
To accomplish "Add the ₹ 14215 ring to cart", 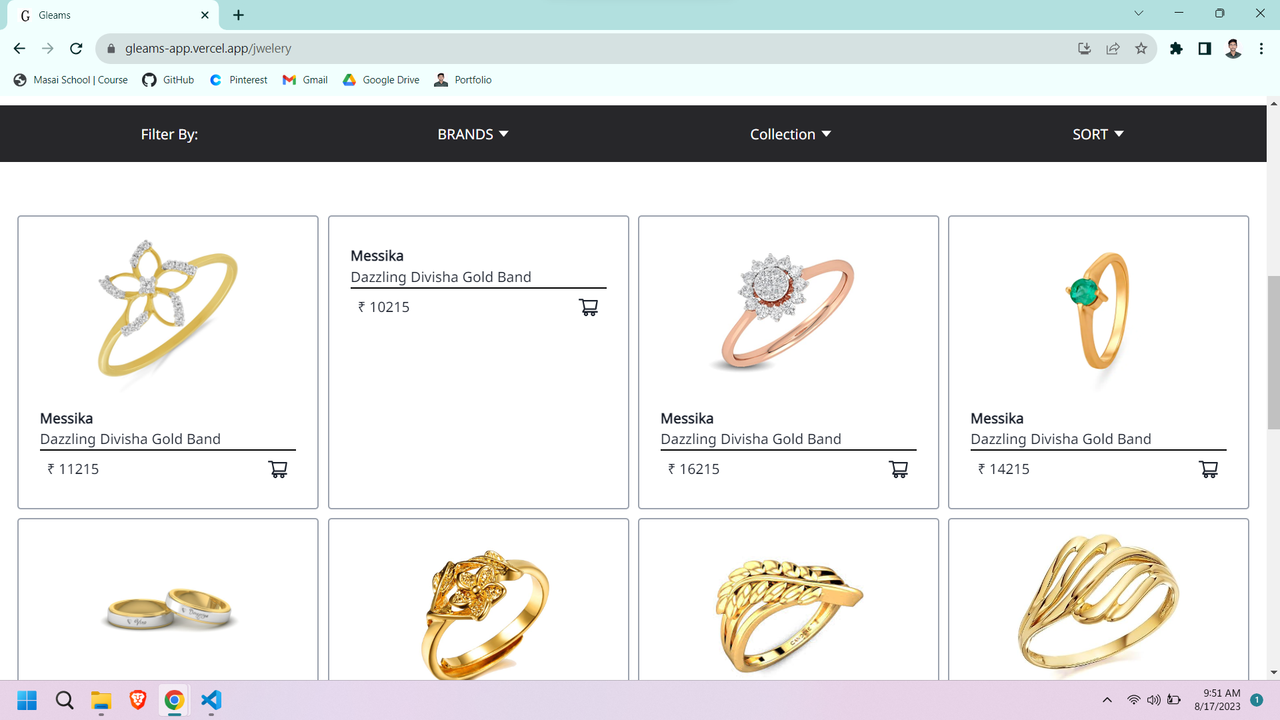I will pos(1209,468).
